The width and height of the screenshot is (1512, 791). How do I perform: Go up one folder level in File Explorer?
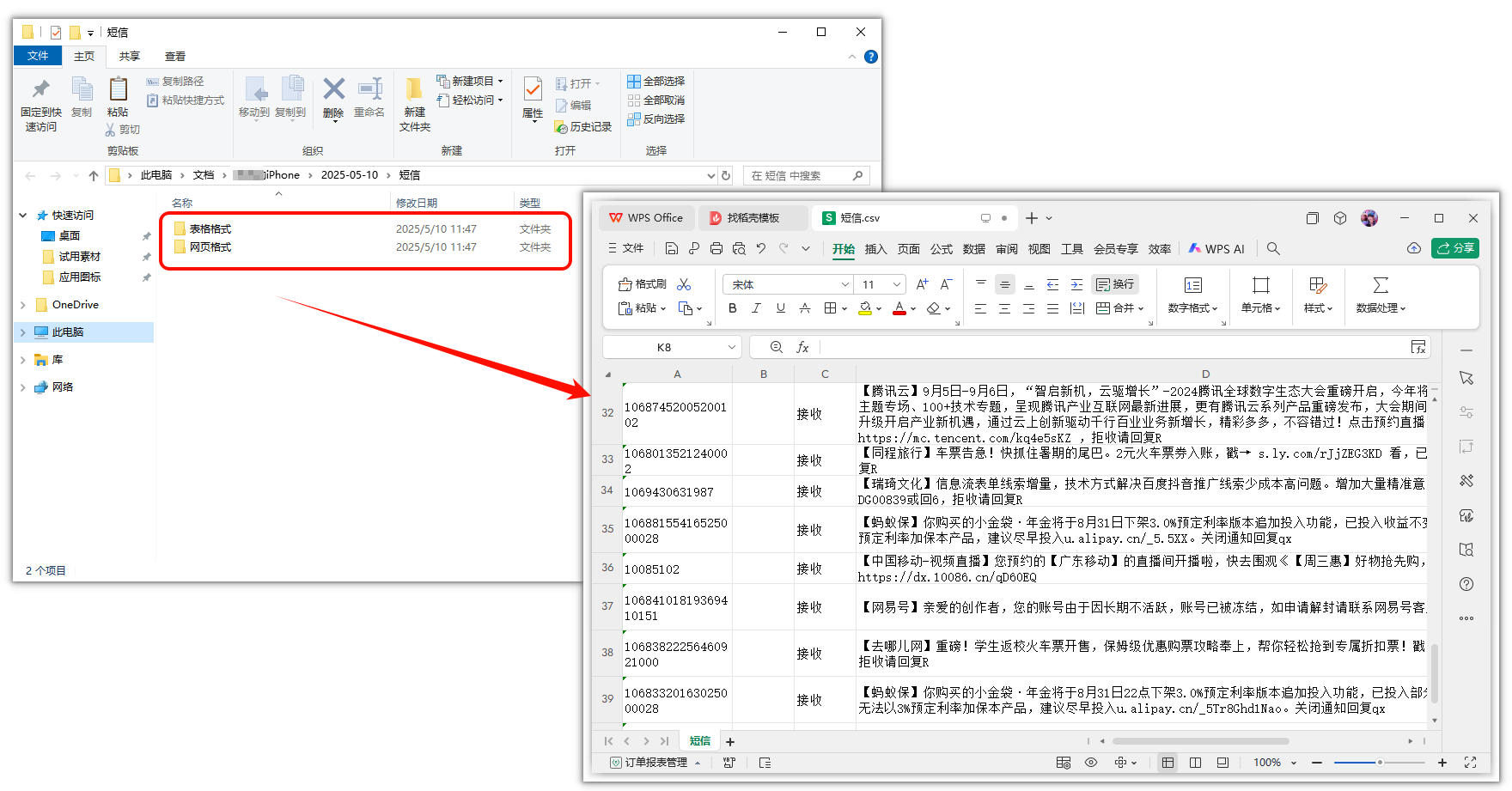[94, 175]
